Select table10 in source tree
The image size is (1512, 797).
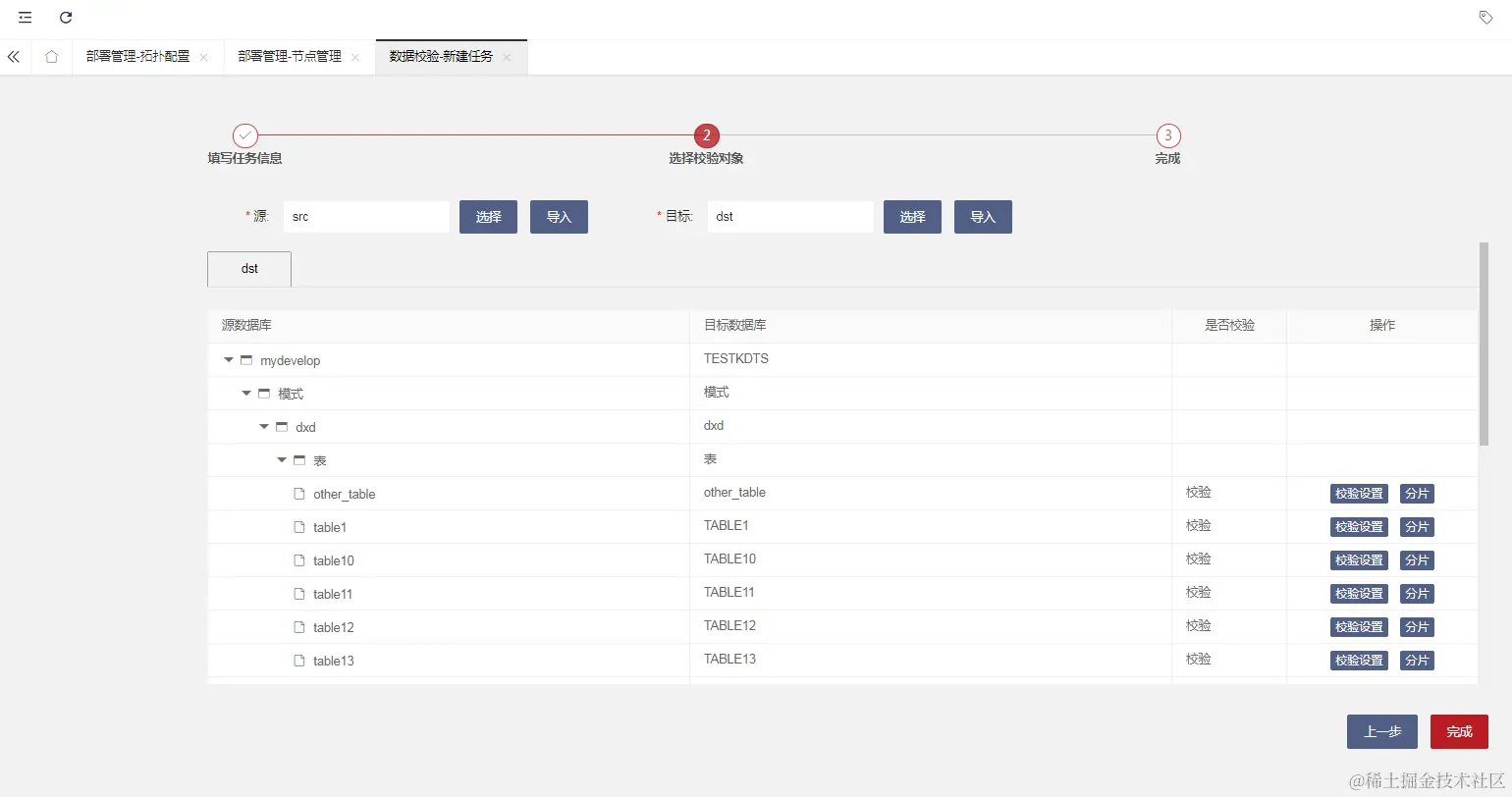click(334, 560)
